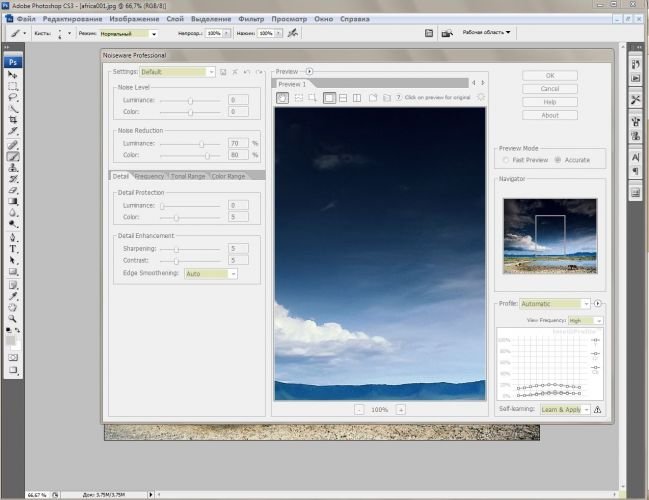Viewport: 649px width, 500px height.
Task: Open the Profile Automatic dropdown
Action: coord(555,303)
